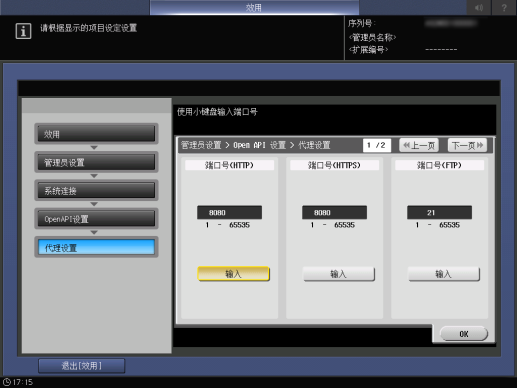The height and width of the screenshot is (388, 517).
Task: Select OpenAPI设置 in the sidebar
Action: (96, 219)
